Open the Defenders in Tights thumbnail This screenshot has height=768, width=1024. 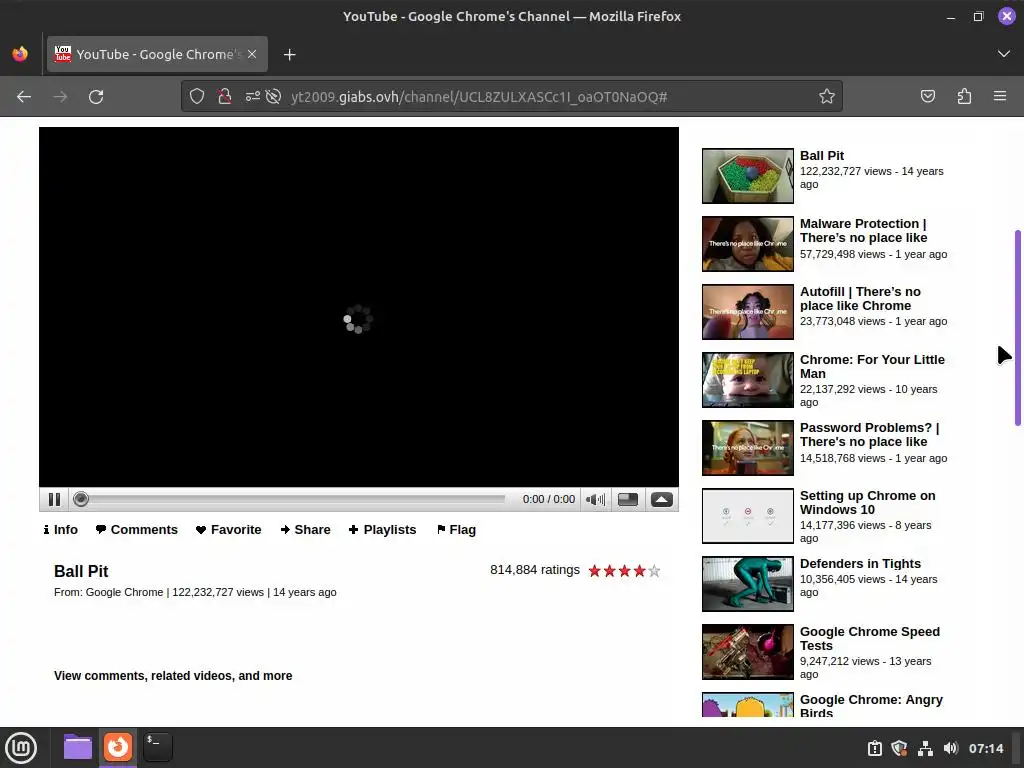click(748, 584)
